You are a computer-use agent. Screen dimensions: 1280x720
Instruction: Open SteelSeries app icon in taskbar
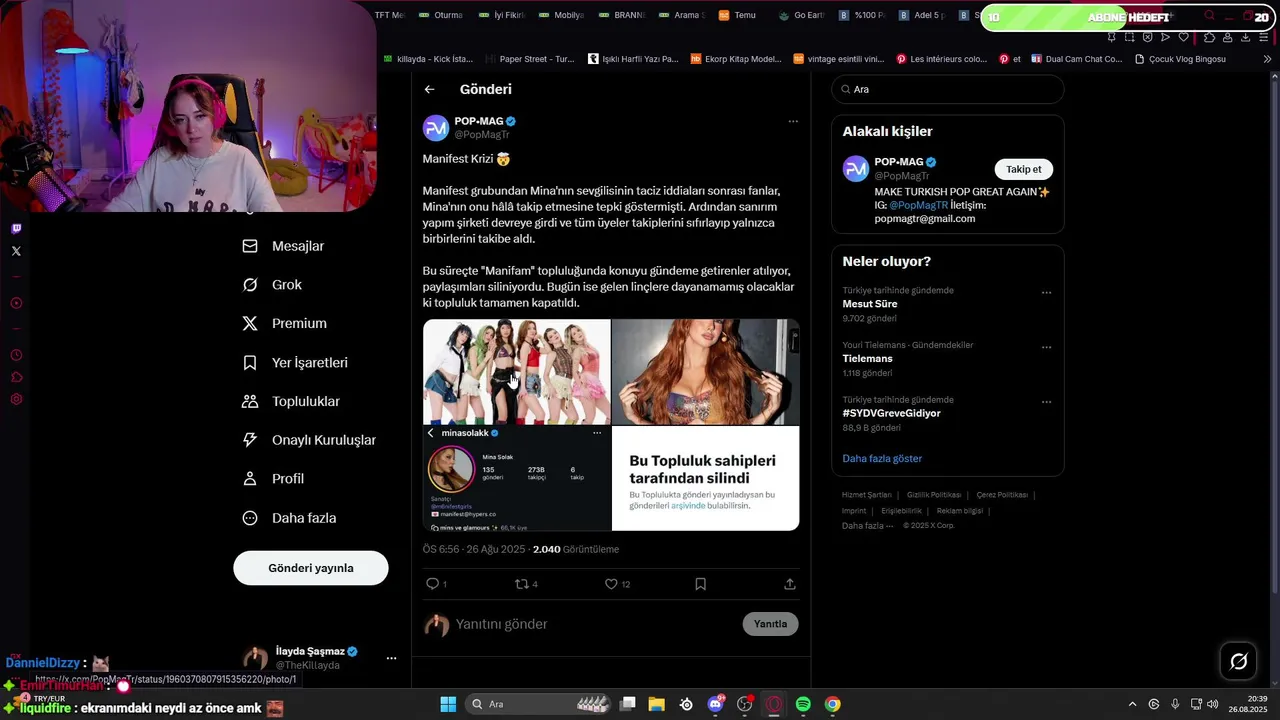coord(686,704)
